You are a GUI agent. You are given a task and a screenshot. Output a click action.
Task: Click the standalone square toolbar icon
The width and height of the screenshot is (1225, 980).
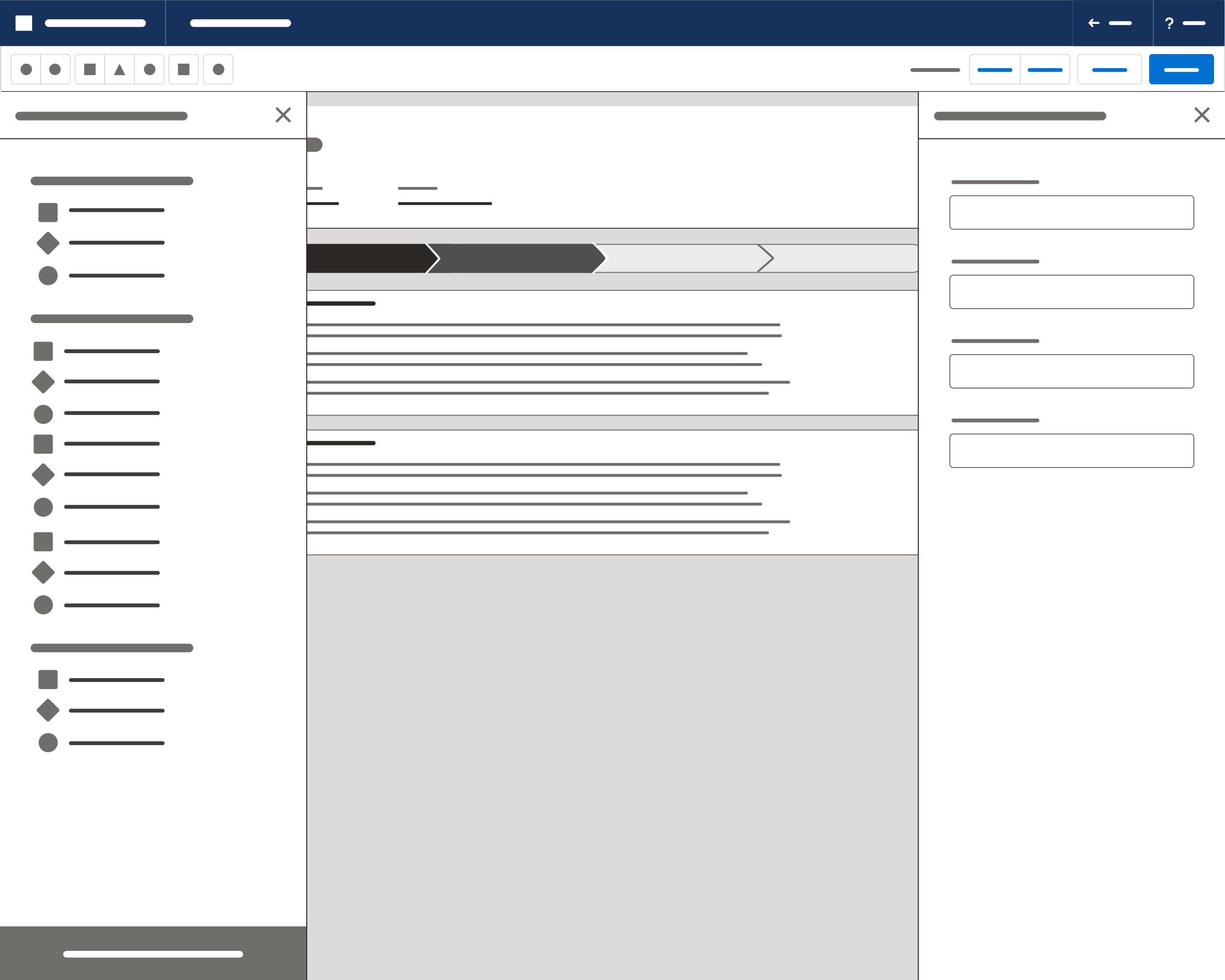pos(184,69)
